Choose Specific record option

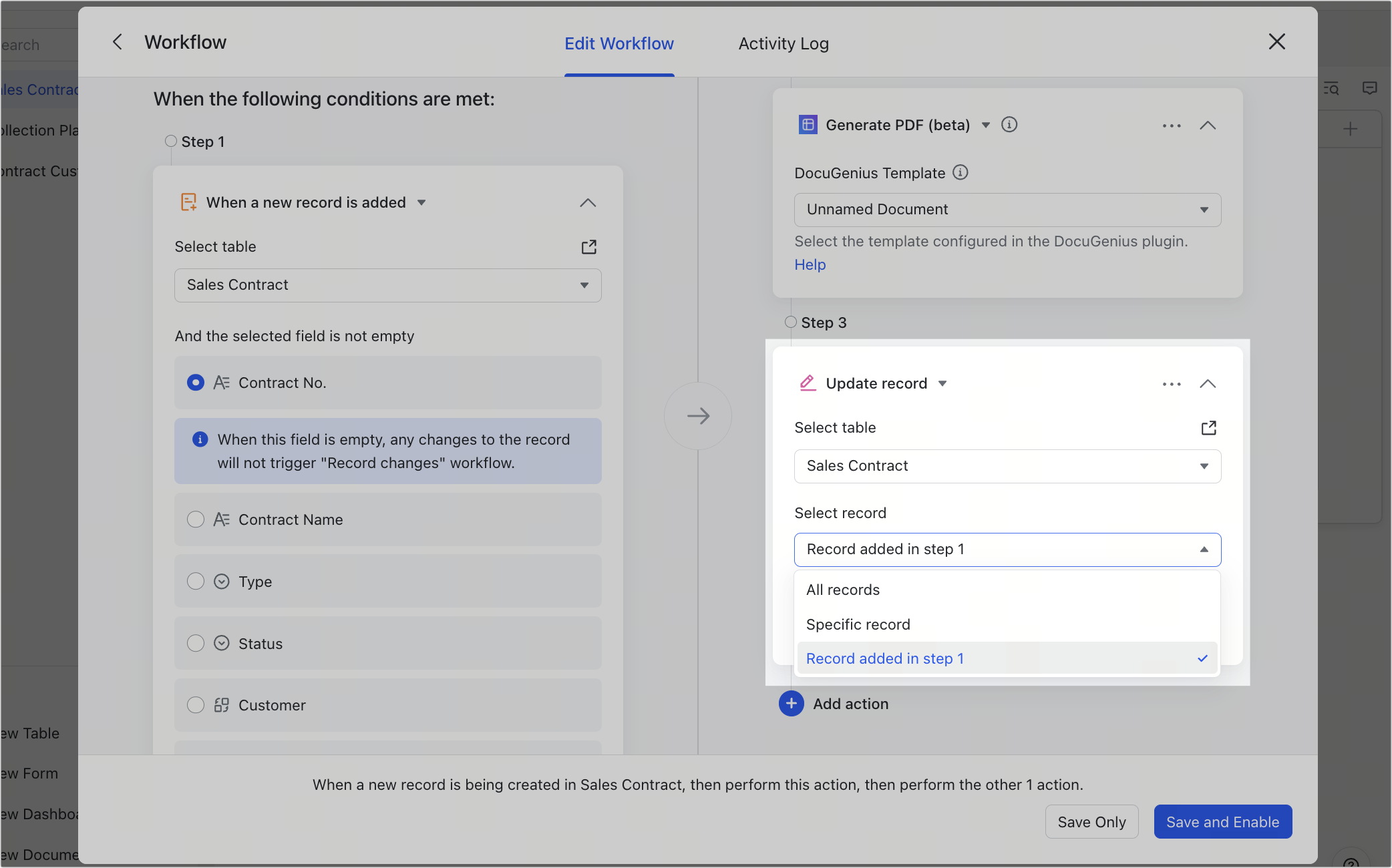pos(1007,625)
